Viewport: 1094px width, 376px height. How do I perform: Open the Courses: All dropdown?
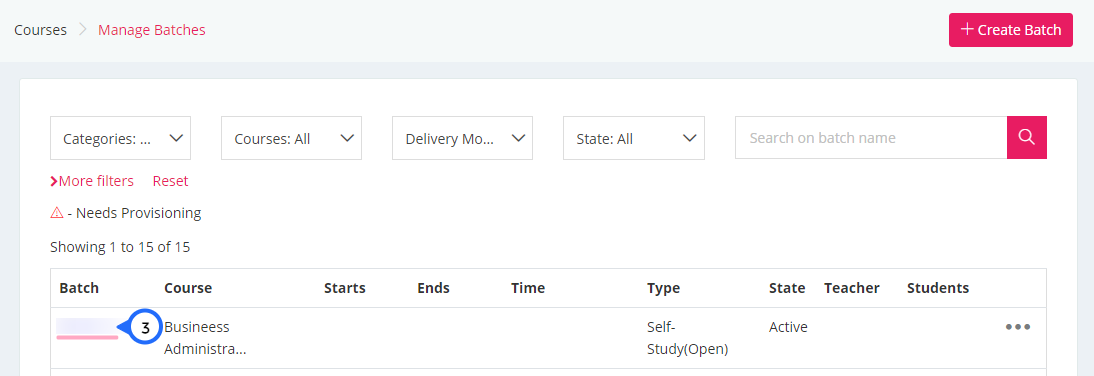(x=291, y=138)
